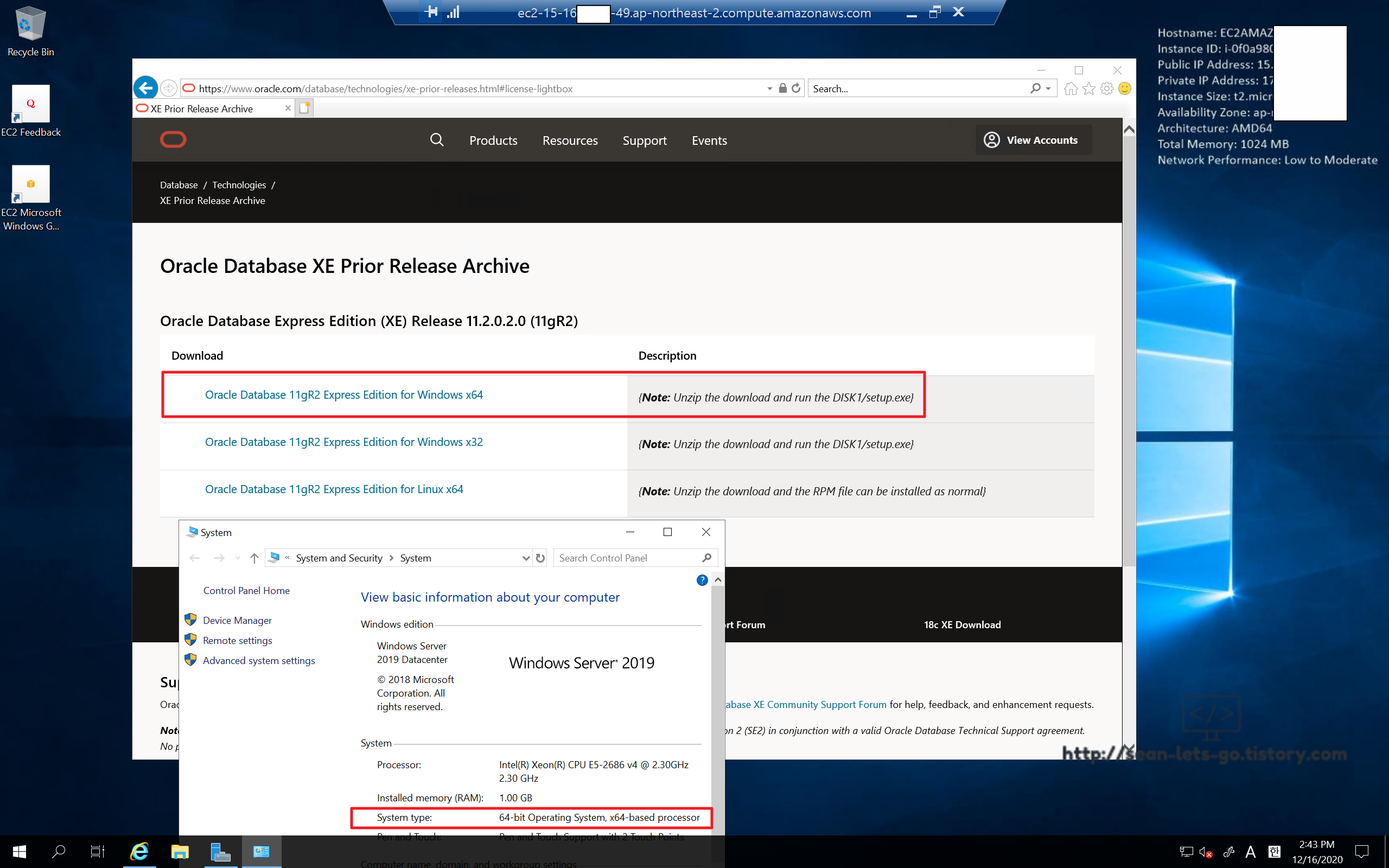The width and height of the screenshot is (1389, 868).
Task: Open the IE home icon
Action: tap(1070, 88)
